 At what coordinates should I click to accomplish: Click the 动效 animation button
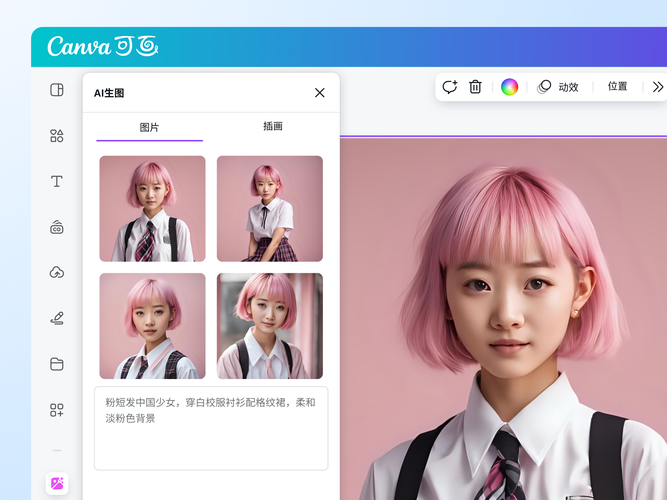pyautogui.click(x=558, y=87)
